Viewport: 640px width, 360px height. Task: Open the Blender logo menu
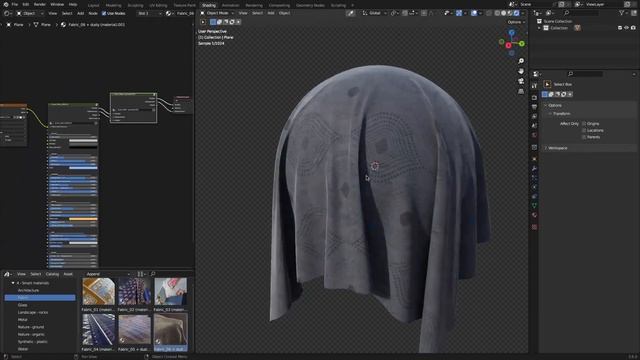(6, 4)
